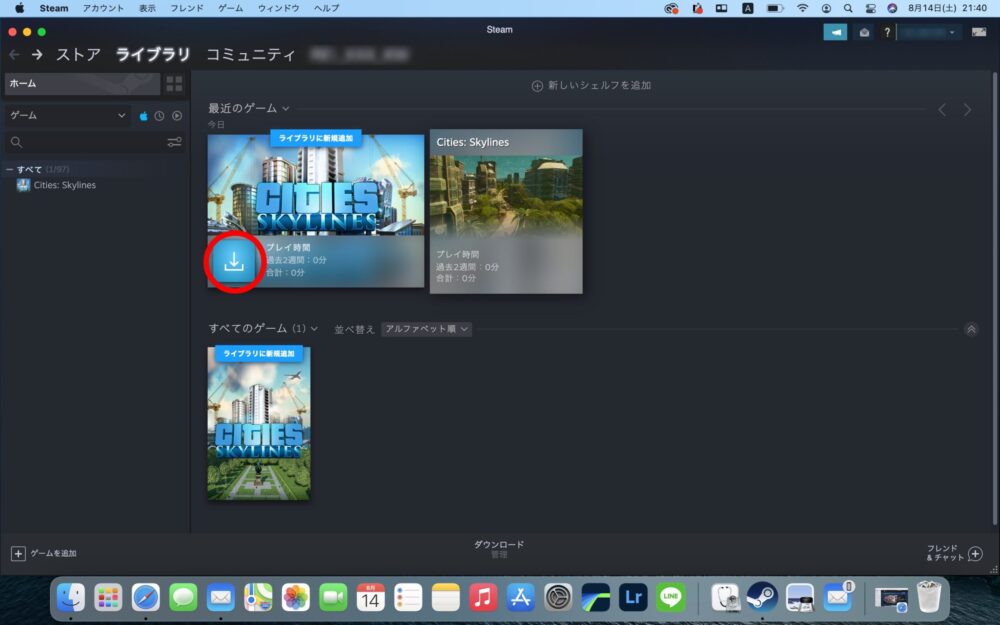Open the ヘルプ menu
The height and width of the screenshot is (625, 1000).
pyautogui.click(x=327, y=8)
